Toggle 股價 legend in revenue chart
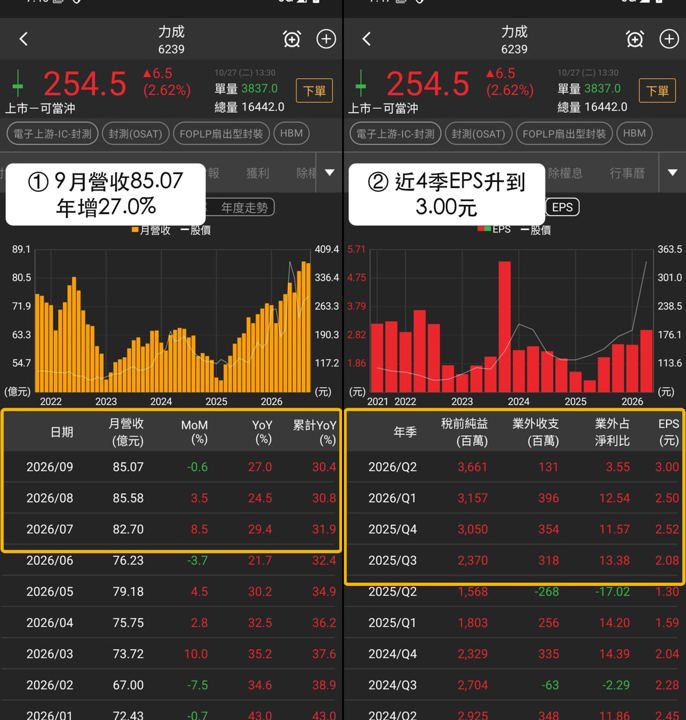686x720 pixels. pos(196,230)
